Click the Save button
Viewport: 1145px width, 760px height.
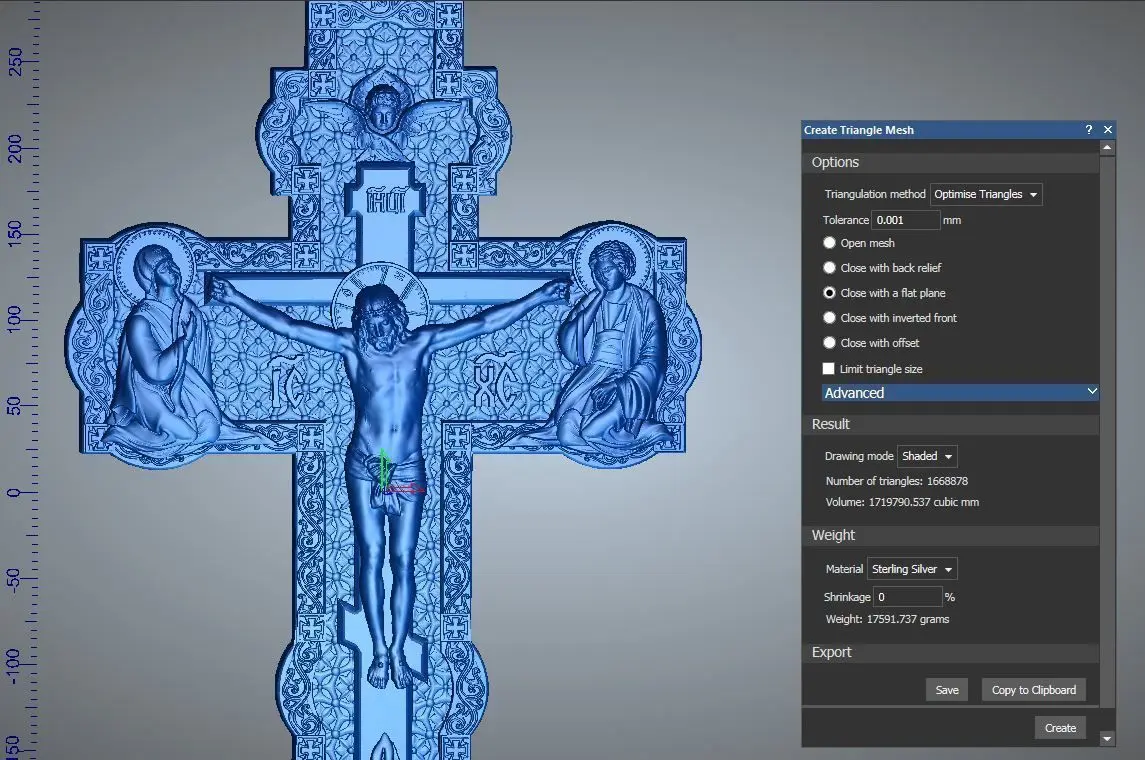(x=947, y=690)
